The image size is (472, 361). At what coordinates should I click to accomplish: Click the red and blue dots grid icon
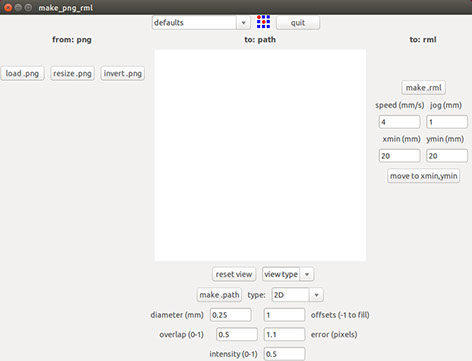coord(263,22)
